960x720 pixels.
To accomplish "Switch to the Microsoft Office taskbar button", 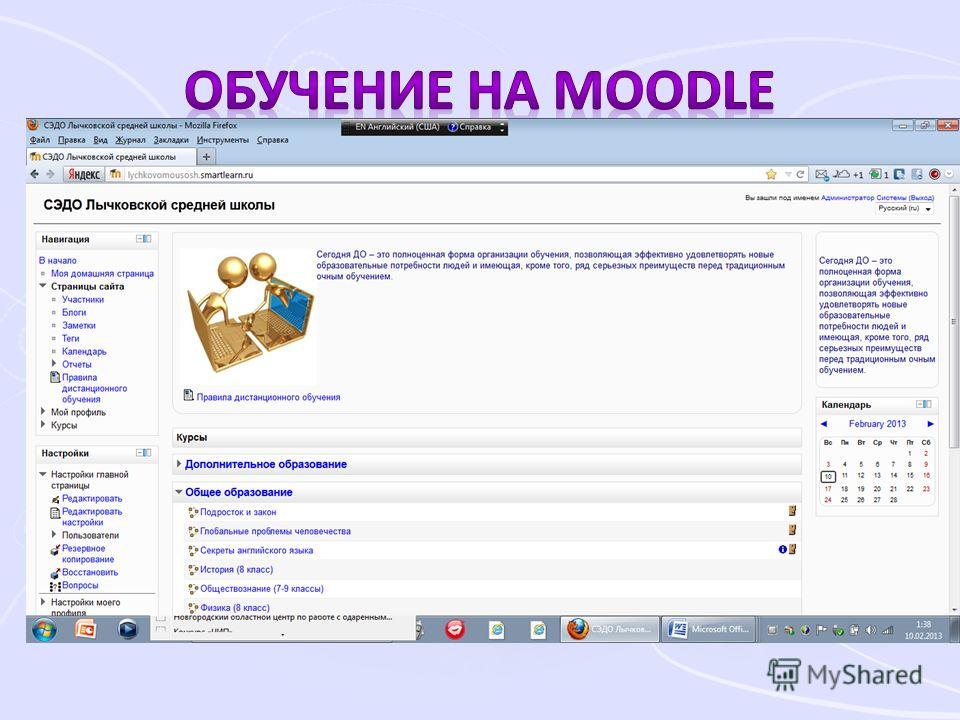I will click(708, 629).
